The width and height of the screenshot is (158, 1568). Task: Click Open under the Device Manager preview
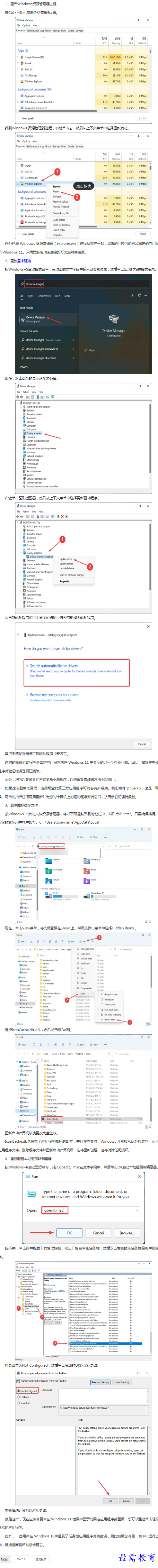click(x=91, y=350)
